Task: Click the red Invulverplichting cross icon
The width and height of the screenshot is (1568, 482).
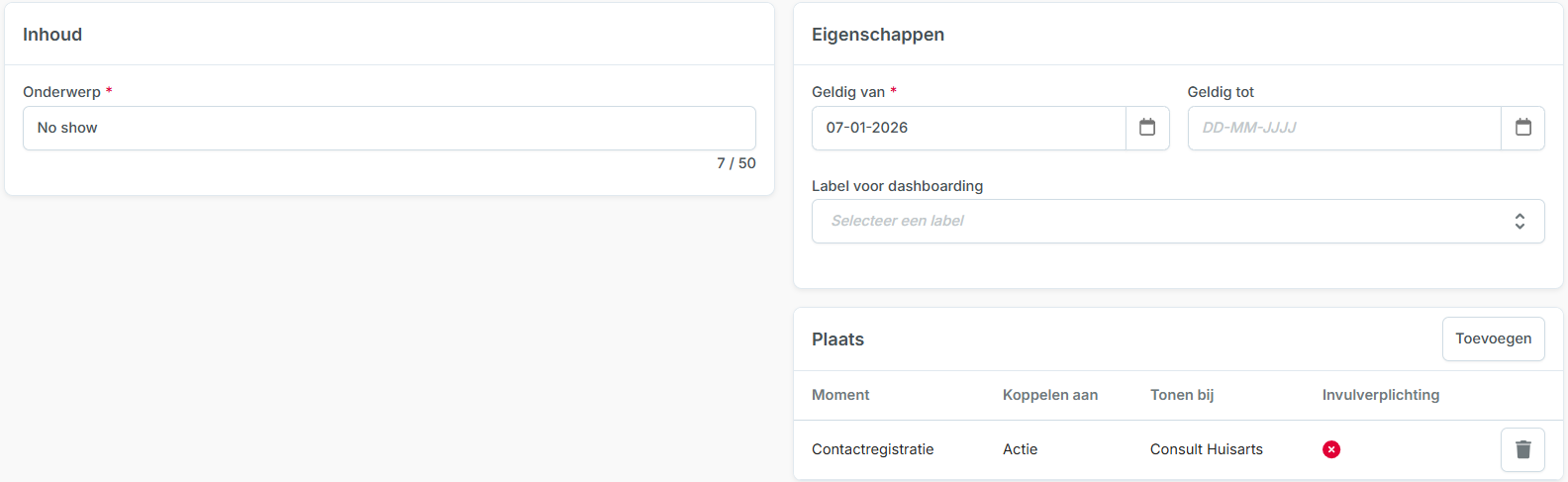Action: click(x=1331, y=449)
